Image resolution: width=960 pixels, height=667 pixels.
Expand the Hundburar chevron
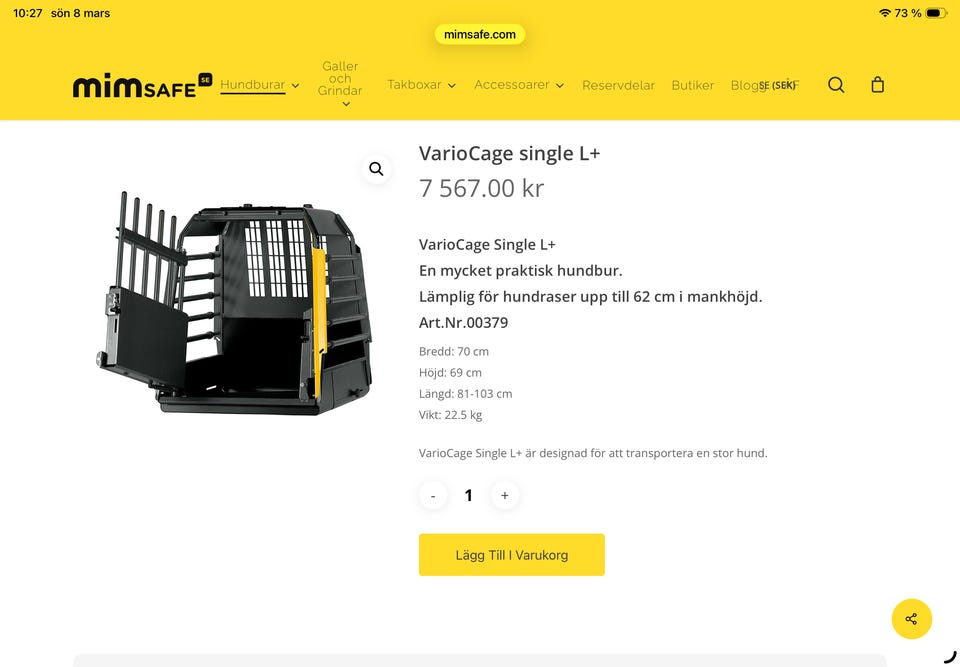[x=295, y=86]
